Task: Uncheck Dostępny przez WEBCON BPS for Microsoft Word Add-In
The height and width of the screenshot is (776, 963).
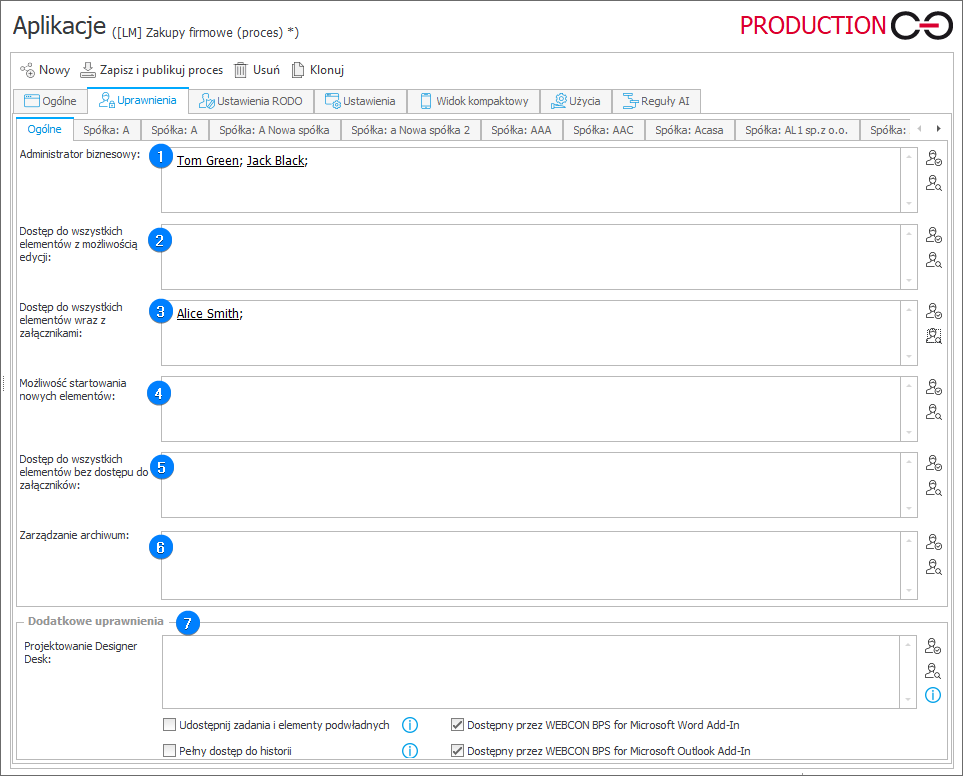Action: [457, 724]
